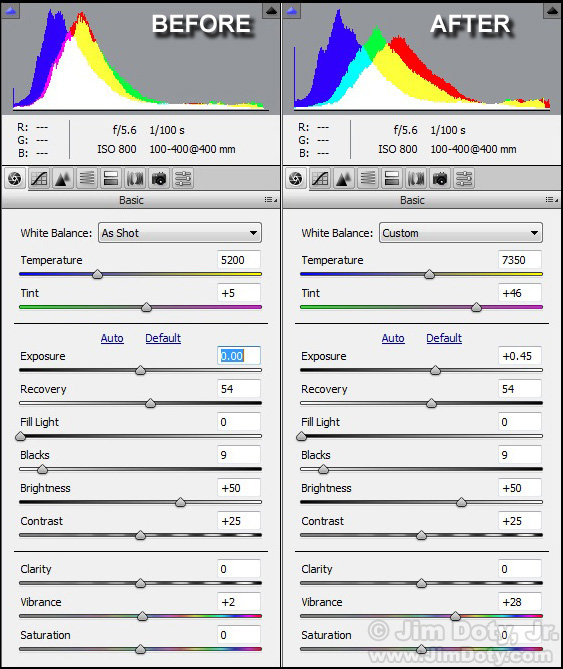Click the Auto link in BEFORE panel
This screenshot has width=563, height=669.
tap(112, 338)
